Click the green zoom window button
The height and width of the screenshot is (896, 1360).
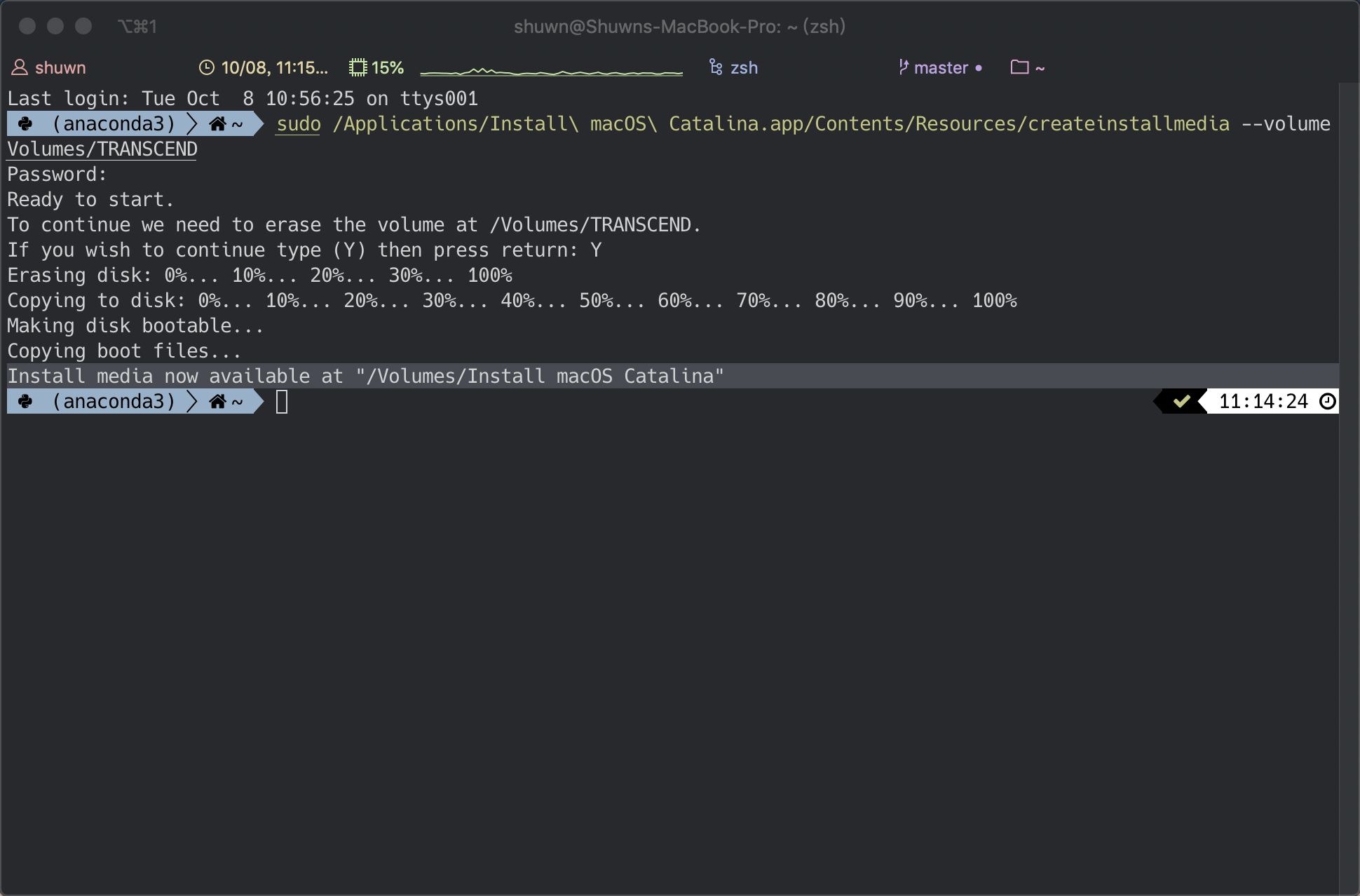tap(83, 27)
